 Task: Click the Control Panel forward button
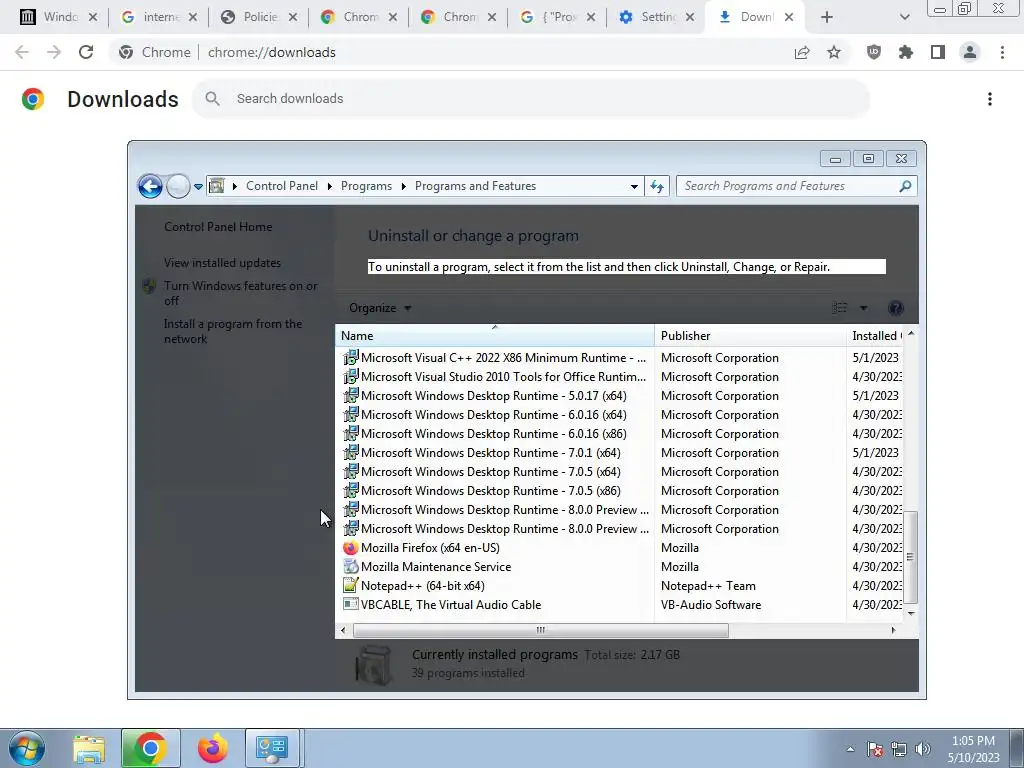178,186
